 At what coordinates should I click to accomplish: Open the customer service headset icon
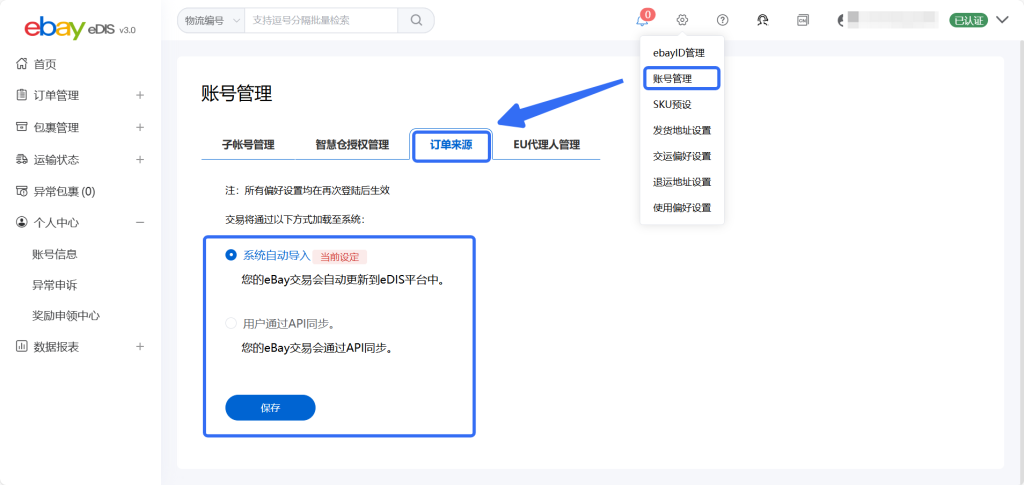click(x=763, y=20)
